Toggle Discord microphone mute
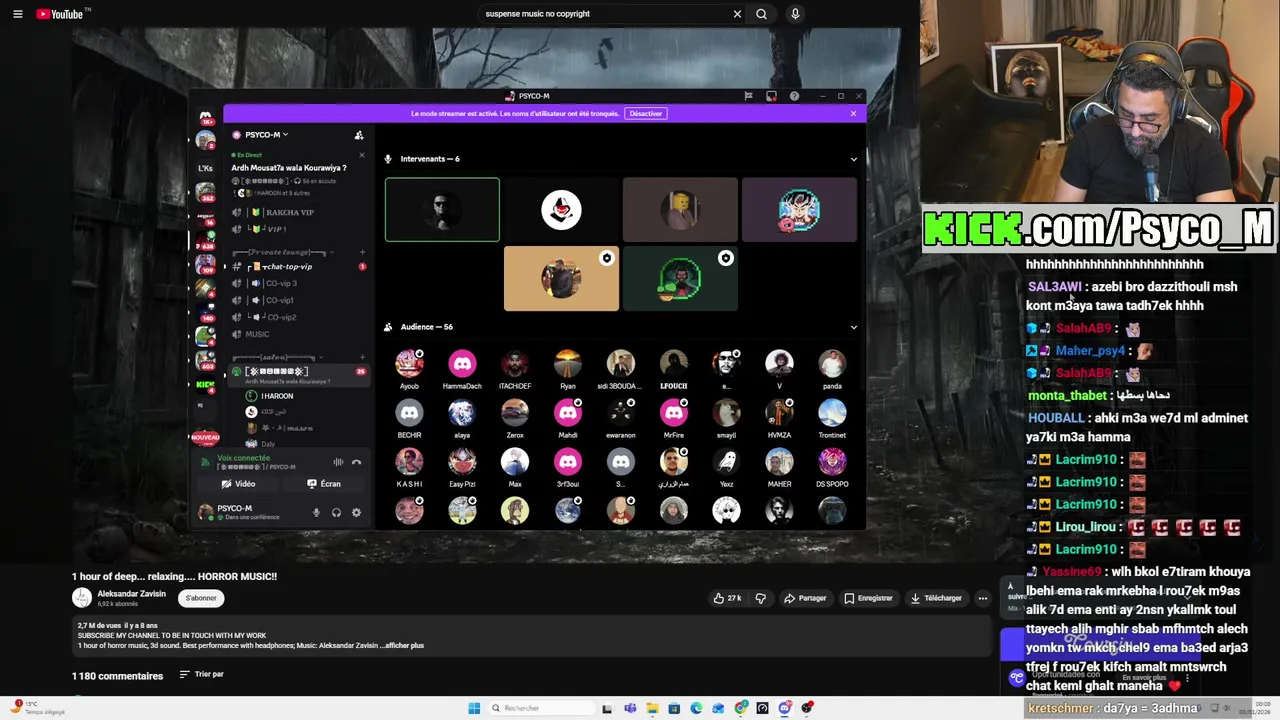1280x720 pixels. click(x=316, y=513)
